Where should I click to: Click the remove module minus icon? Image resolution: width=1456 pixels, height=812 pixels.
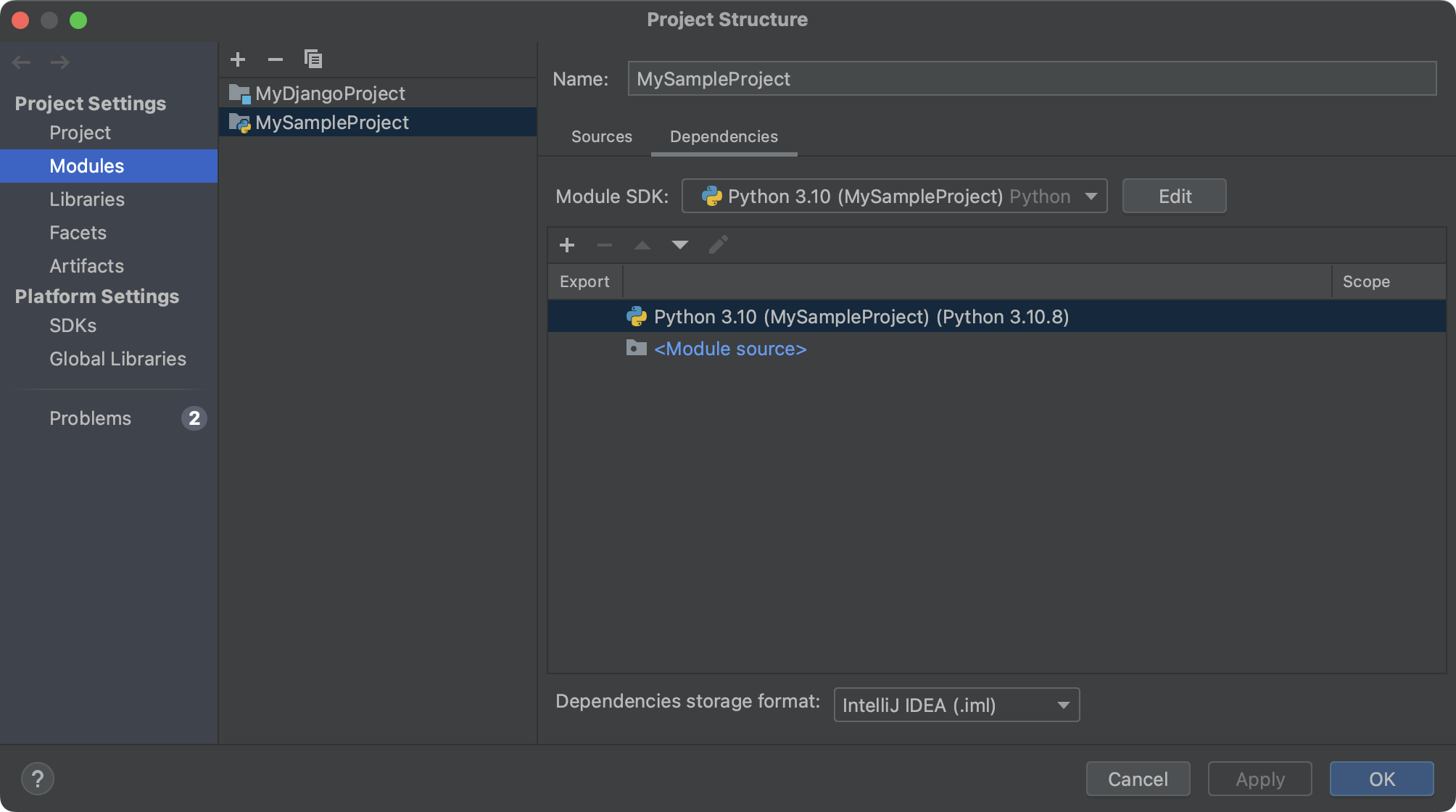[276, 59]
